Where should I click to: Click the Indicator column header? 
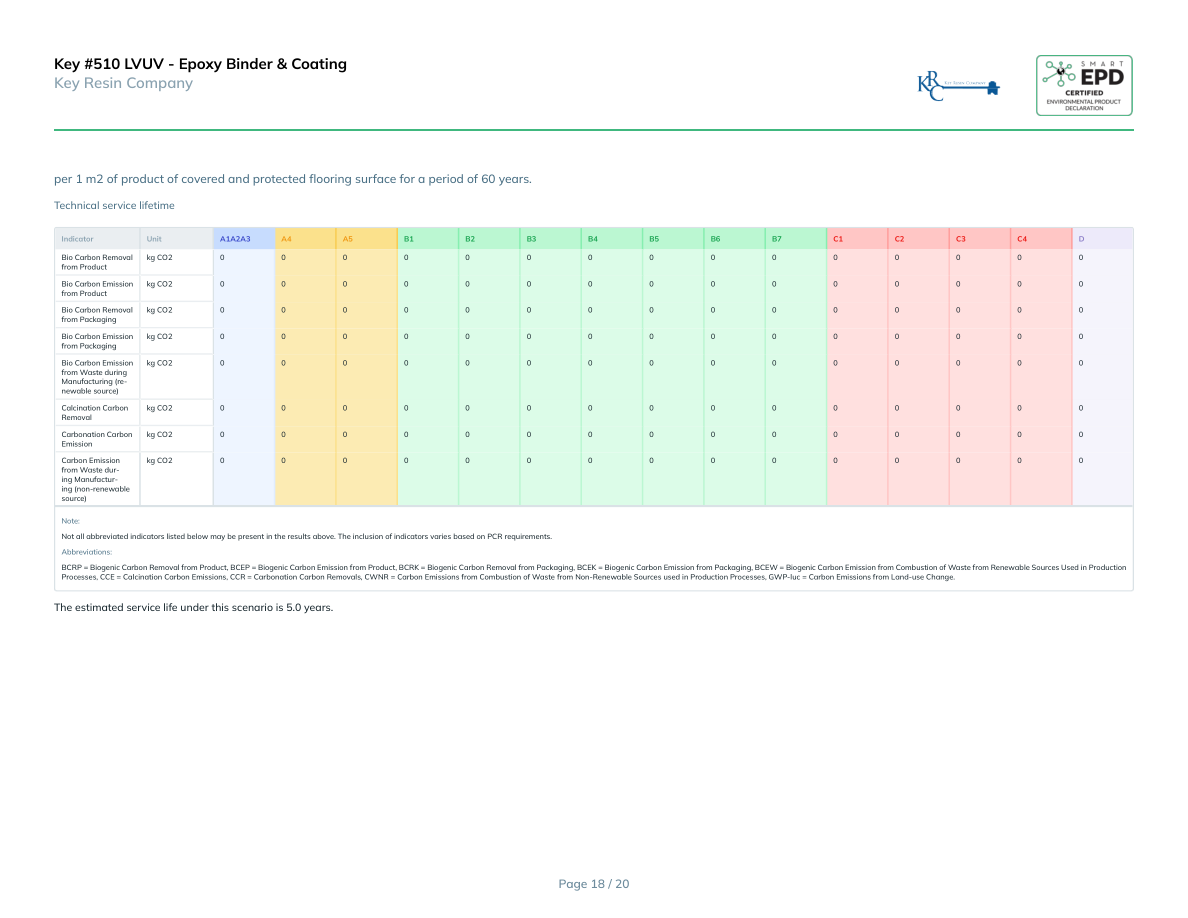(x=77, y=239)
